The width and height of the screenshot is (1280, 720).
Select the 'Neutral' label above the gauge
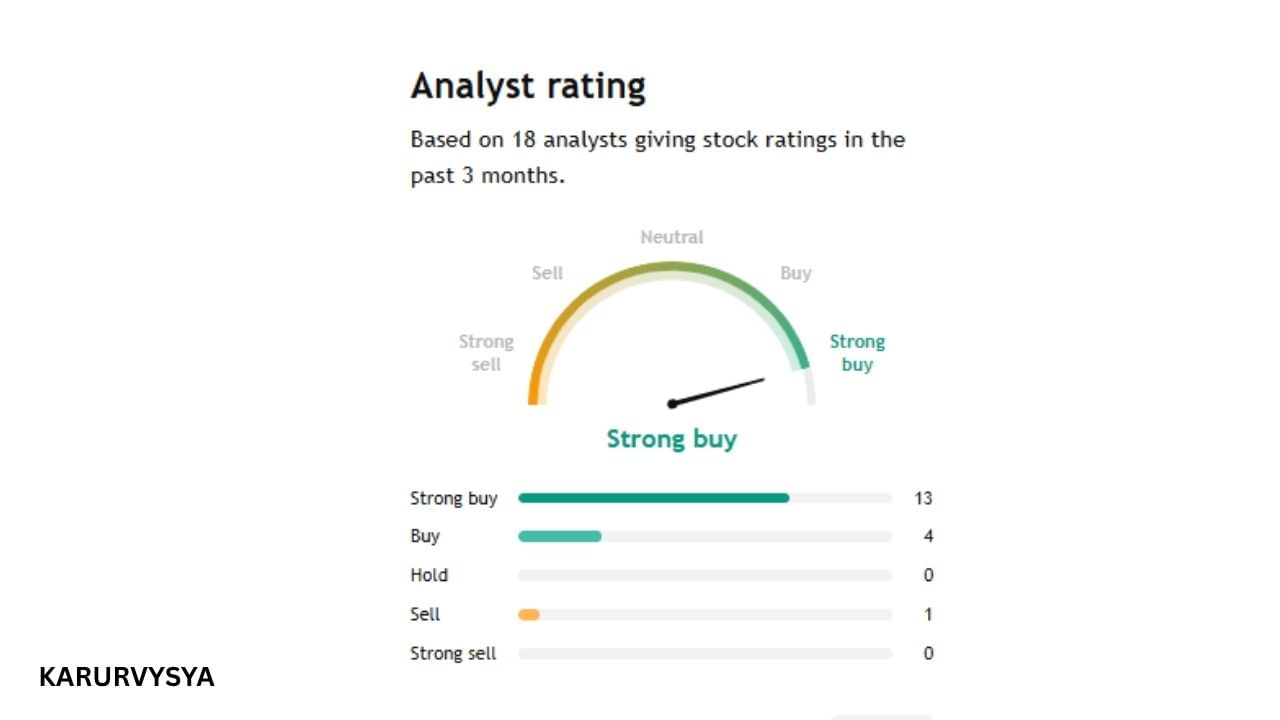click(x=672, y=237)
